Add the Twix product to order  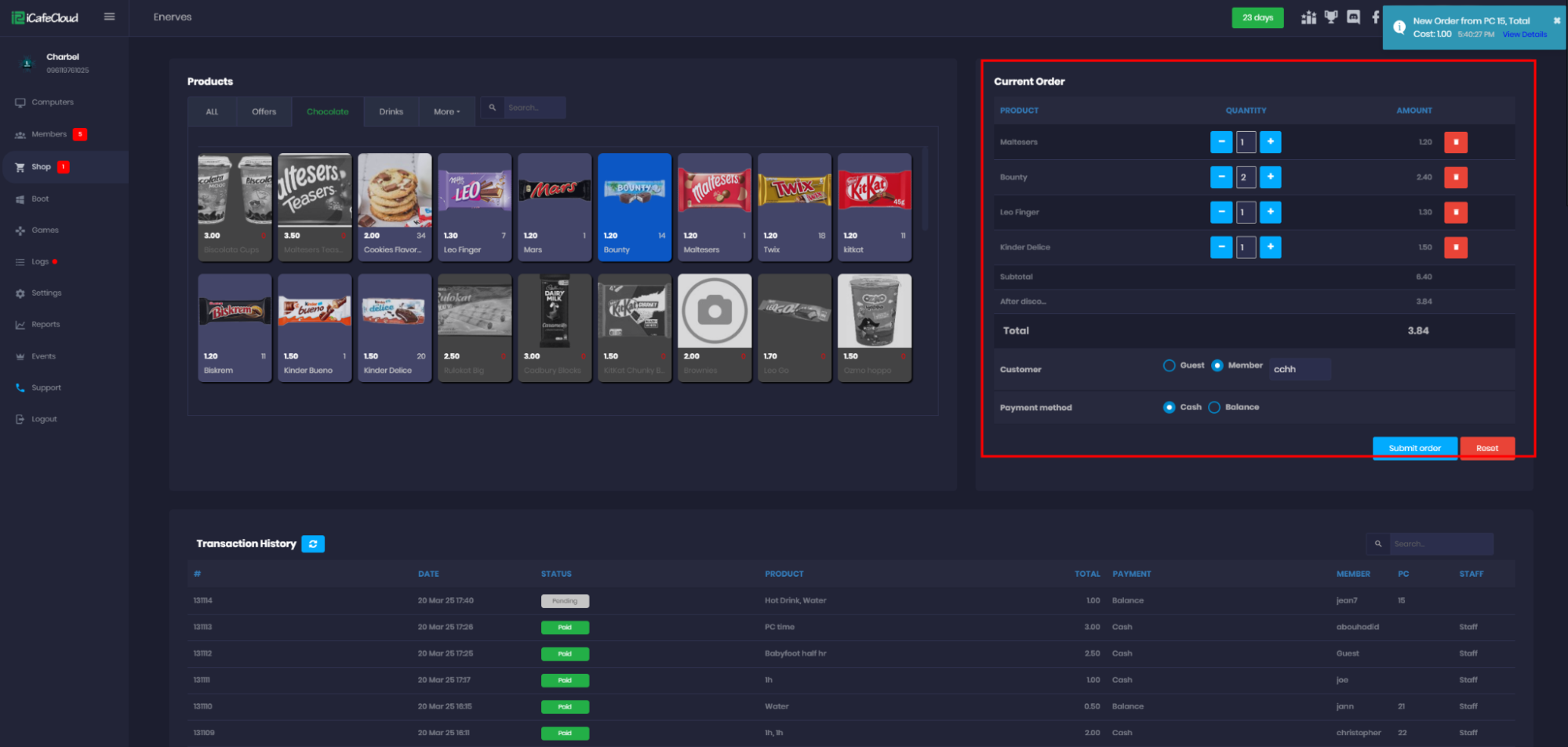tap(794, 206)
